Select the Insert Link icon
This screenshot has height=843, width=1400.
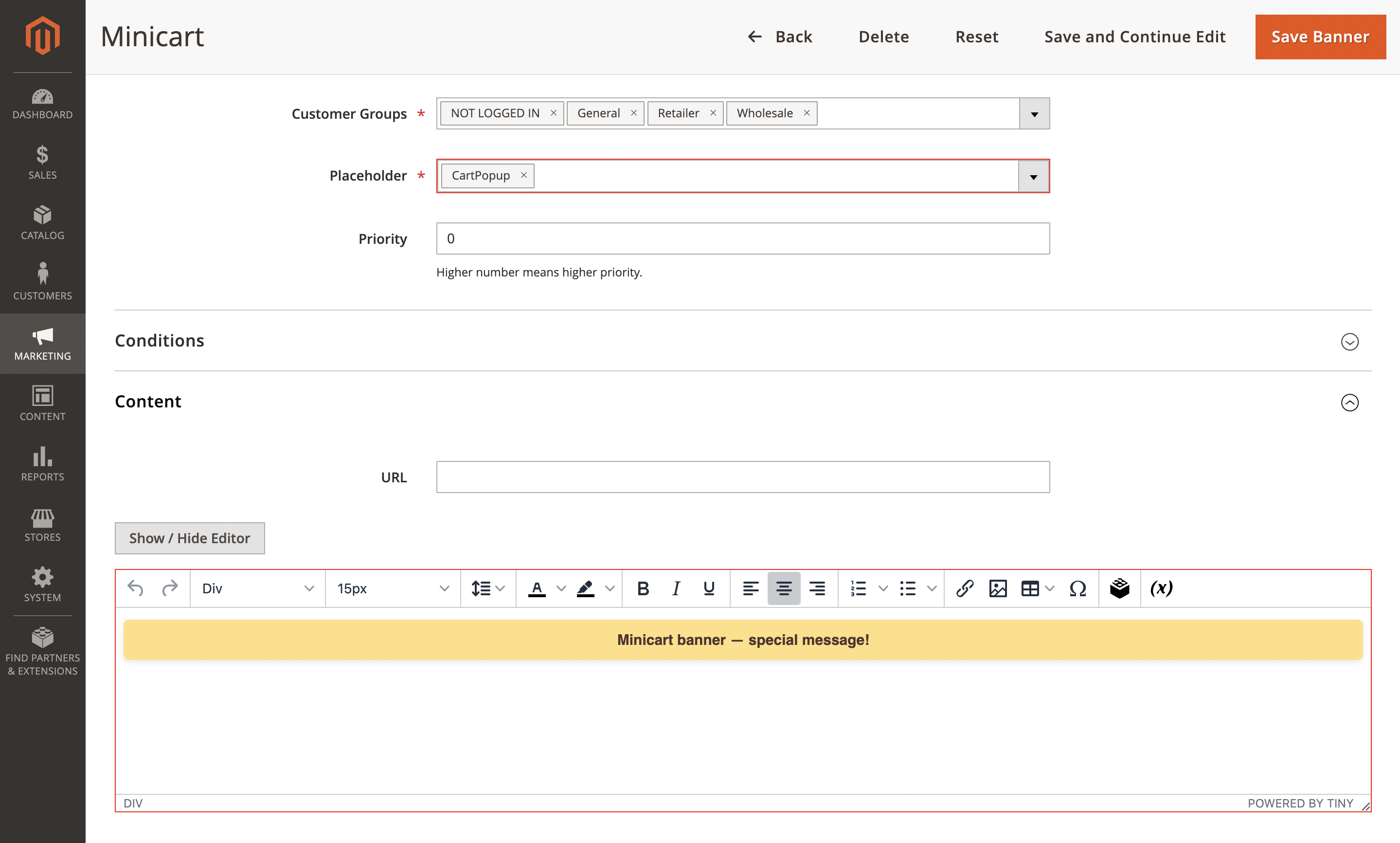tap(965, 588)
